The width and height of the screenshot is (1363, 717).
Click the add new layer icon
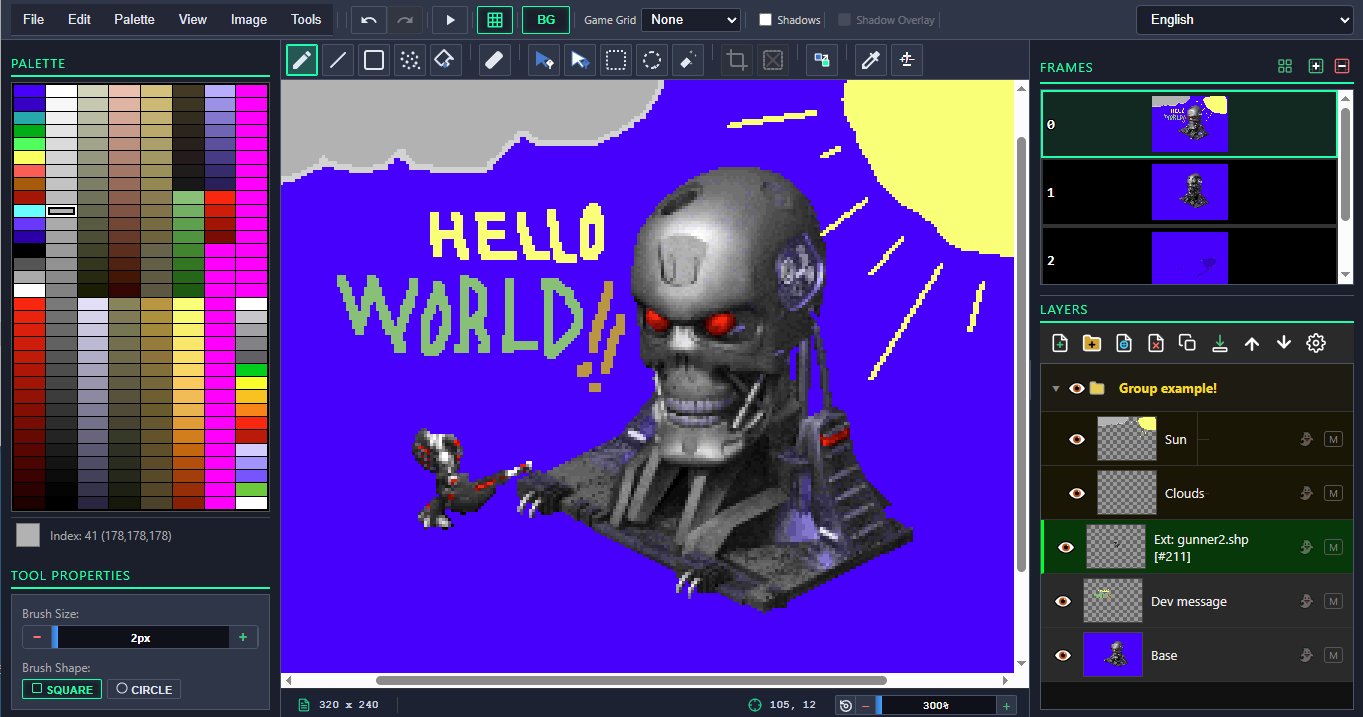[x=1060, y=343]
